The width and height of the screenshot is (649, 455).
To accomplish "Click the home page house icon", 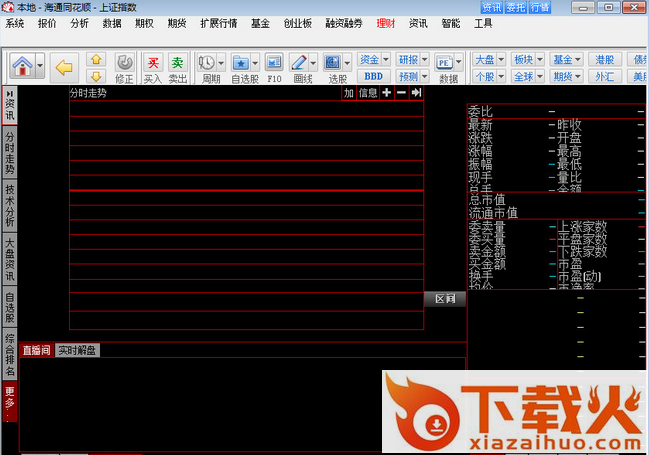I will [22, 67].
